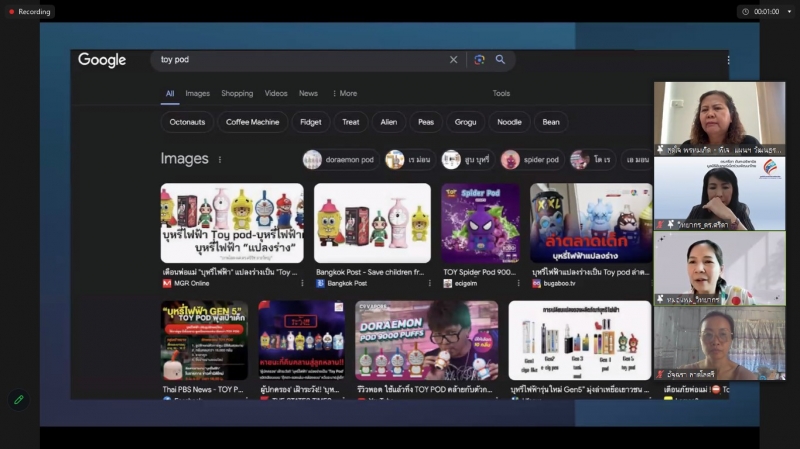Select the Grogu filter chip
Image resolution: width=800 pixels, height=449 pixels.
click(465, 122)
